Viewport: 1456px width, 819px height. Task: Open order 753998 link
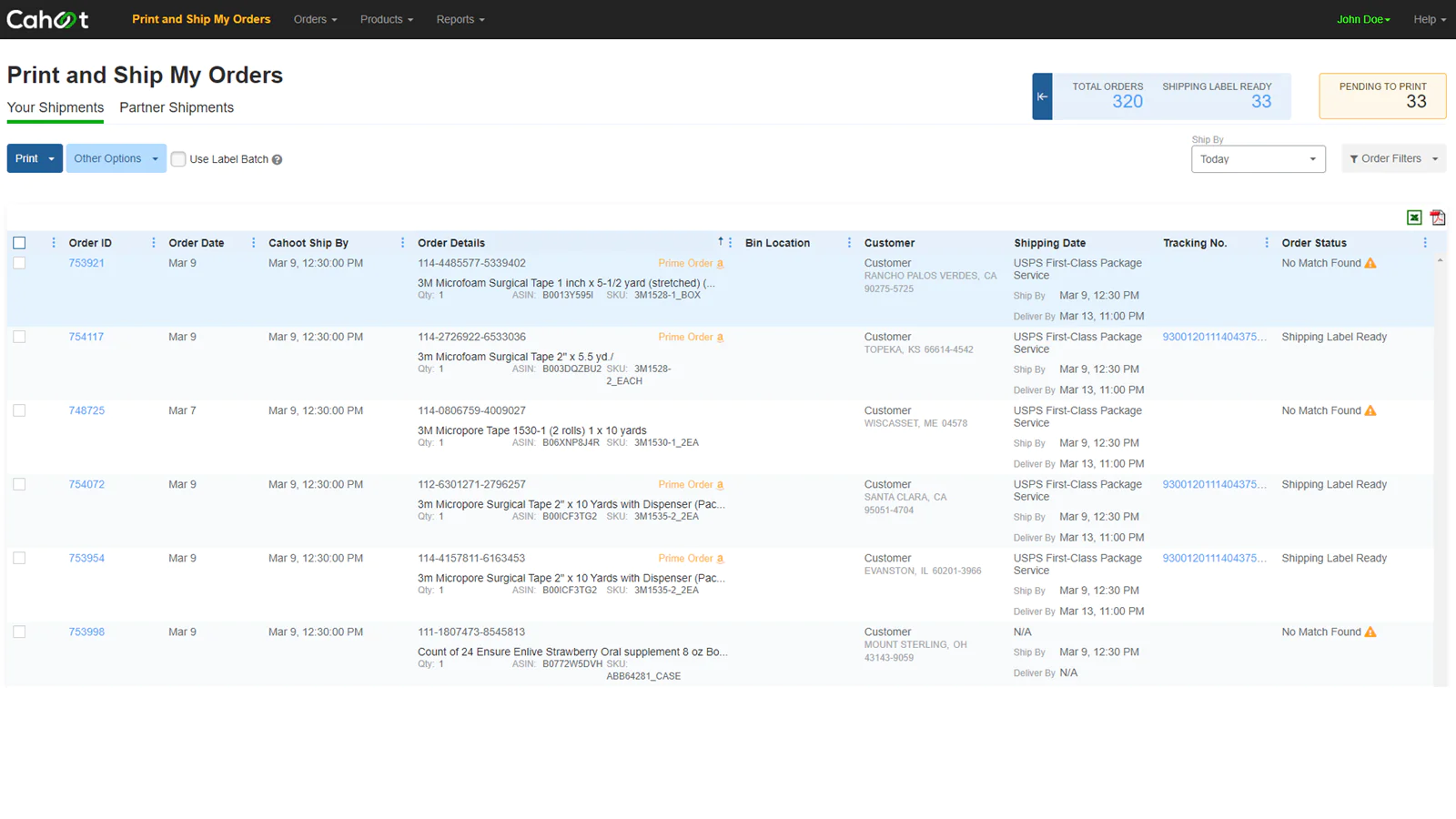pyautogui.click(x=86, y=632)
